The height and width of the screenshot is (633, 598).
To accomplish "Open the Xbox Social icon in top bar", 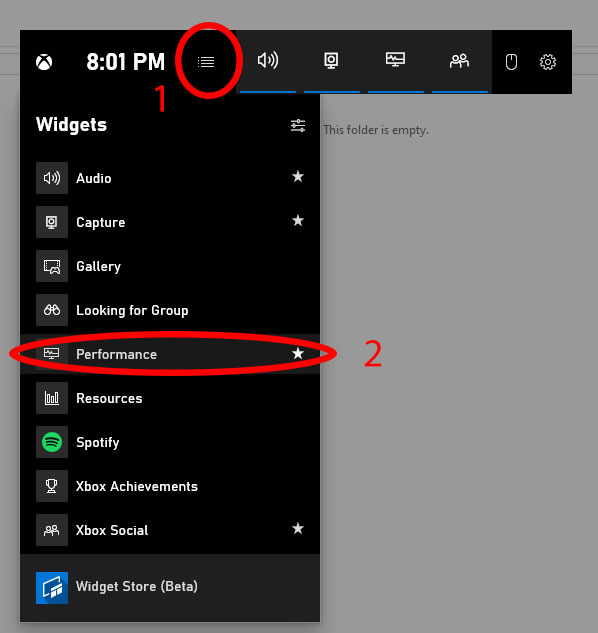I will [460, 61].
